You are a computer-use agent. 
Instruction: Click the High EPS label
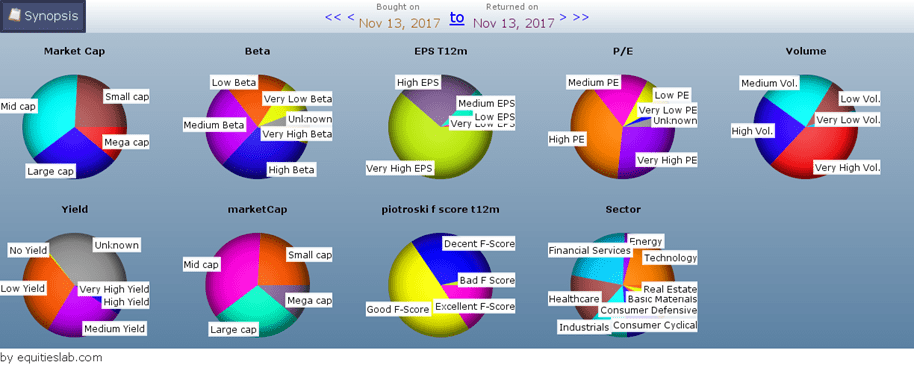pyautogui.click(x=418, y=83)
